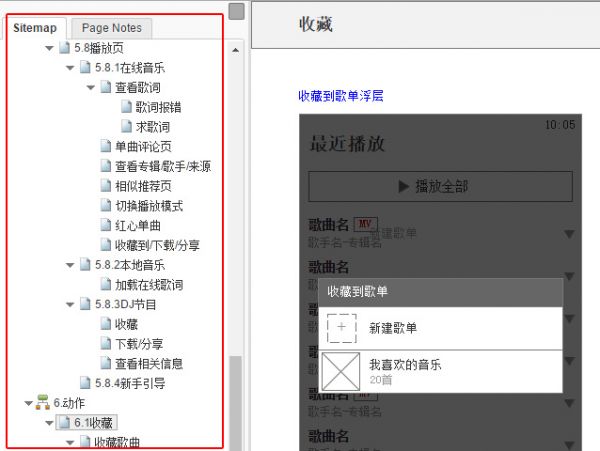Collapse the 5.8.1在线音乐 node
The width and height of the screenshot is (600, 451).
[x=70, y=68]
